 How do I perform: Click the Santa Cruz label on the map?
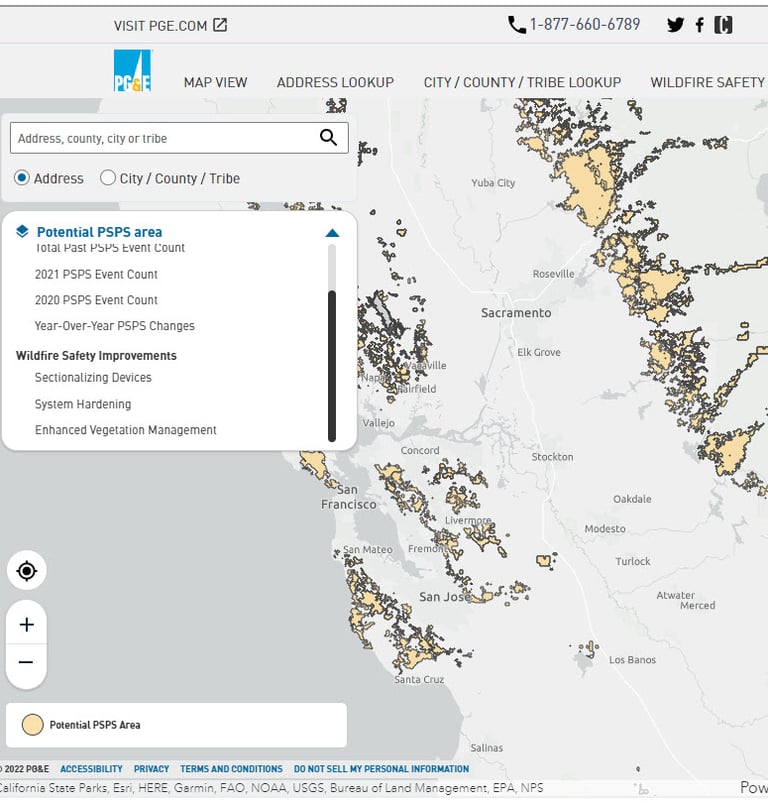(419, 680)
